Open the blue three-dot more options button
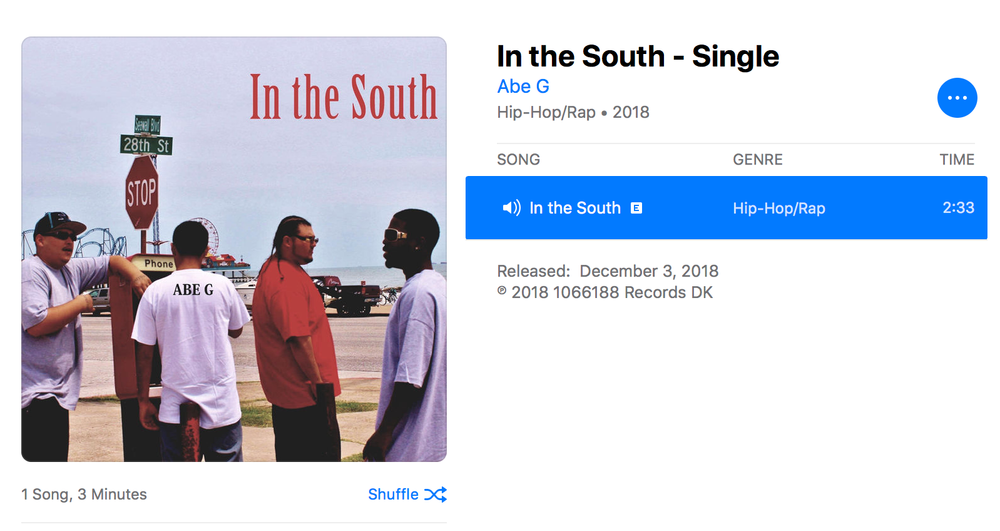The height and width of the screenshot is (531, 1000). 957,98
